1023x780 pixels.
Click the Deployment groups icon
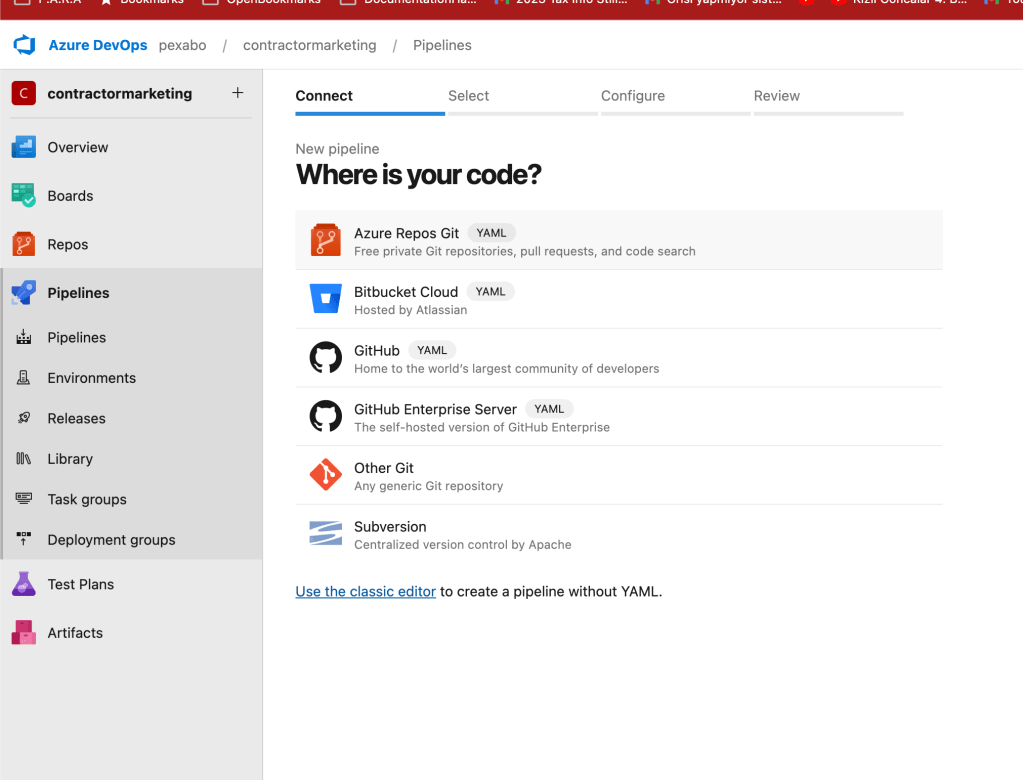click(x=23, y=539)
